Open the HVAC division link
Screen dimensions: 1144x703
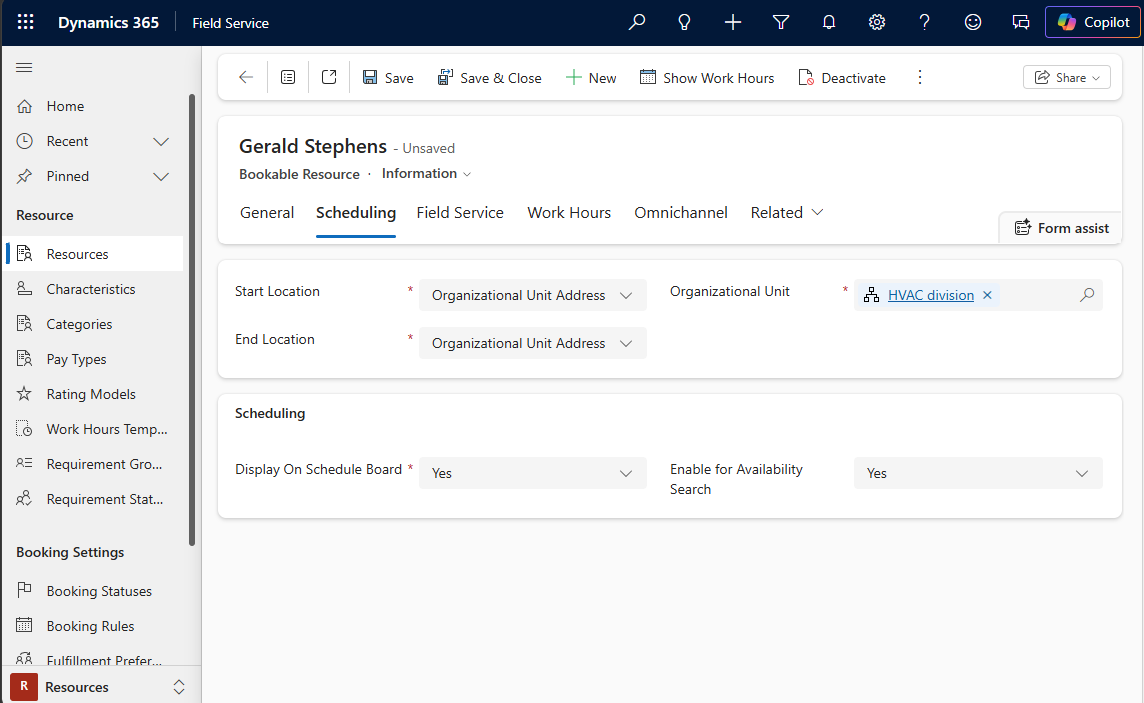point(930,295)
